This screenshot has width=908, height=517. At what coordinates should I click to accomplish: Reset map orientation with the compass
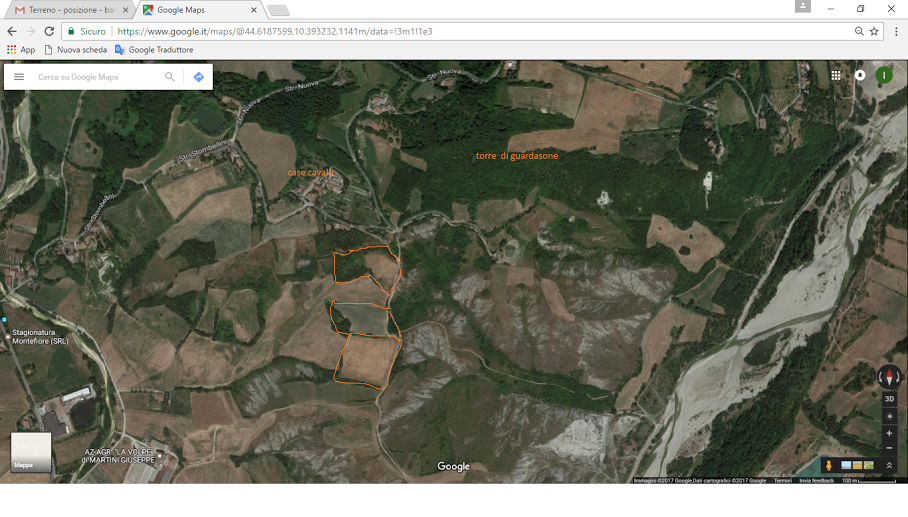tap(889, 377)
